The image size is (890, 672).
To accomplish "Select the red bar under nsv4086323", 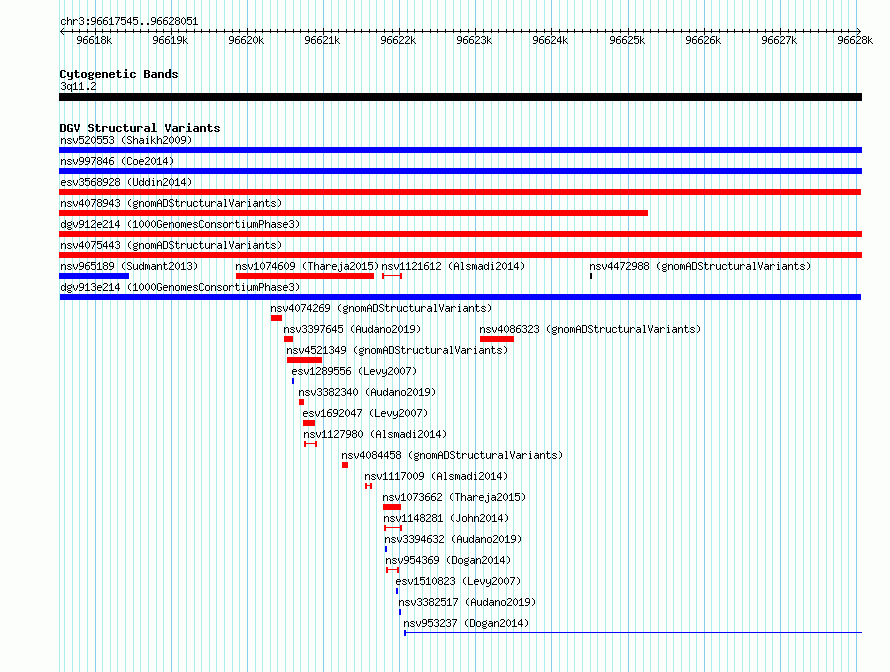I will pyautogui.click(x=497, y=339).
